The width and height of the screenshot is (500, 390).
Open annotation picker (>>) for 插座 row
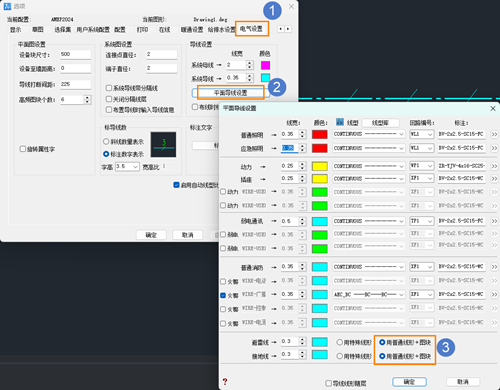click(x=494, y=179)
